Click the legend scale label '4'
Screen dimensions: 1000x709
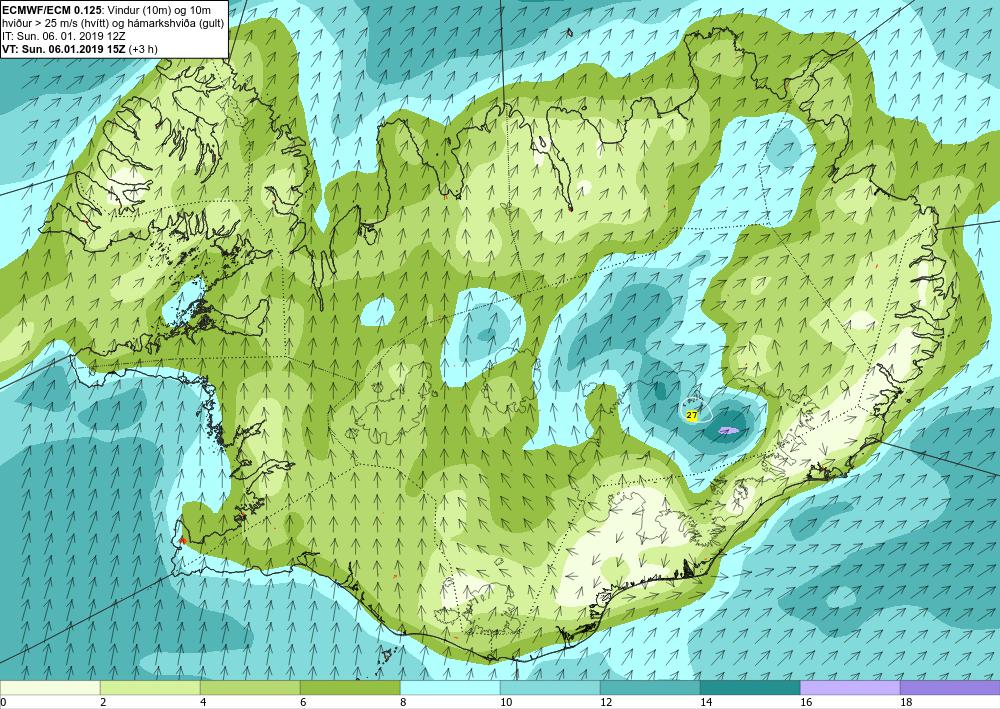pyautogui.click(x=203, y=702)
